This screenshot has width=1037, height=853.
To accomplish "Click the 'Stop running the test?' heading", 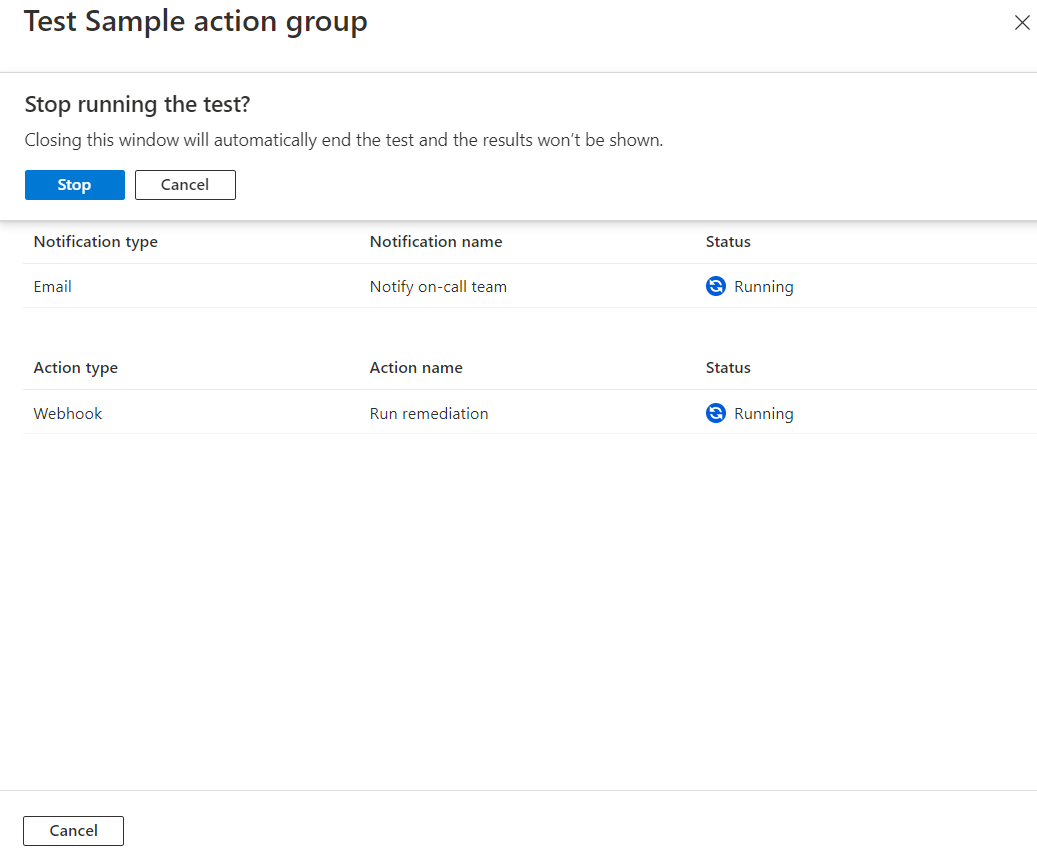I will (136, 105).
